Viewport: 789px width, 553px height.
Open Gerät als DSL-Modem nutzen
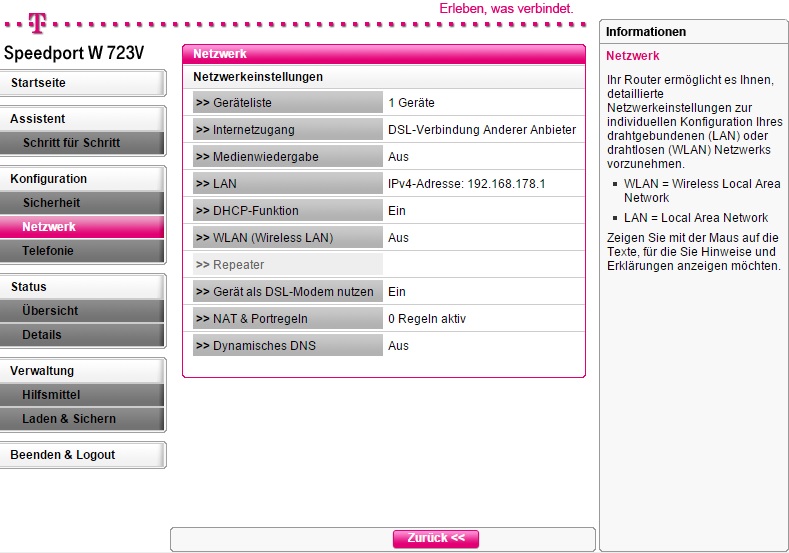tap(287, 292)
